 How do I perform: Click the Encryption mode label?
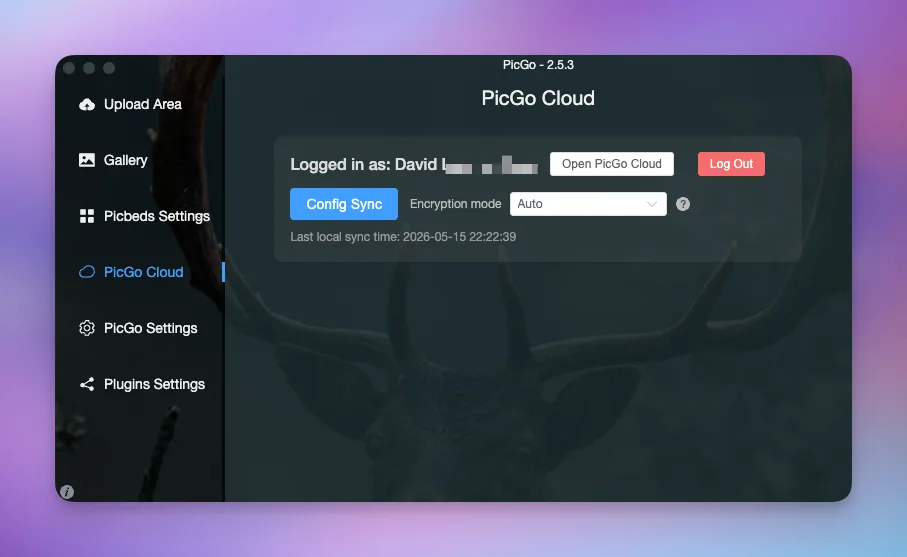(455, 204)
